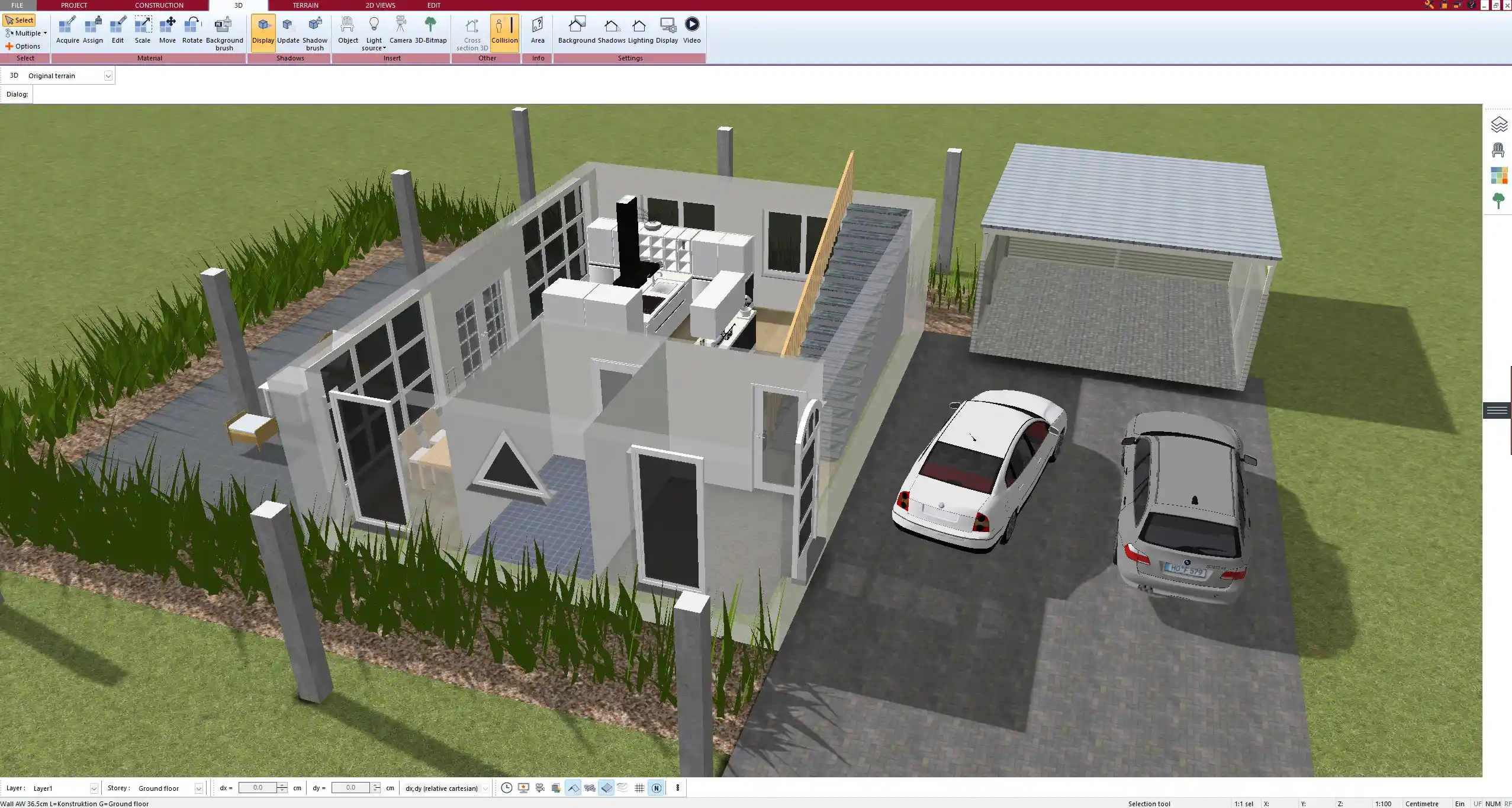Open the layers panel in right sidebar

point(1498,125)
